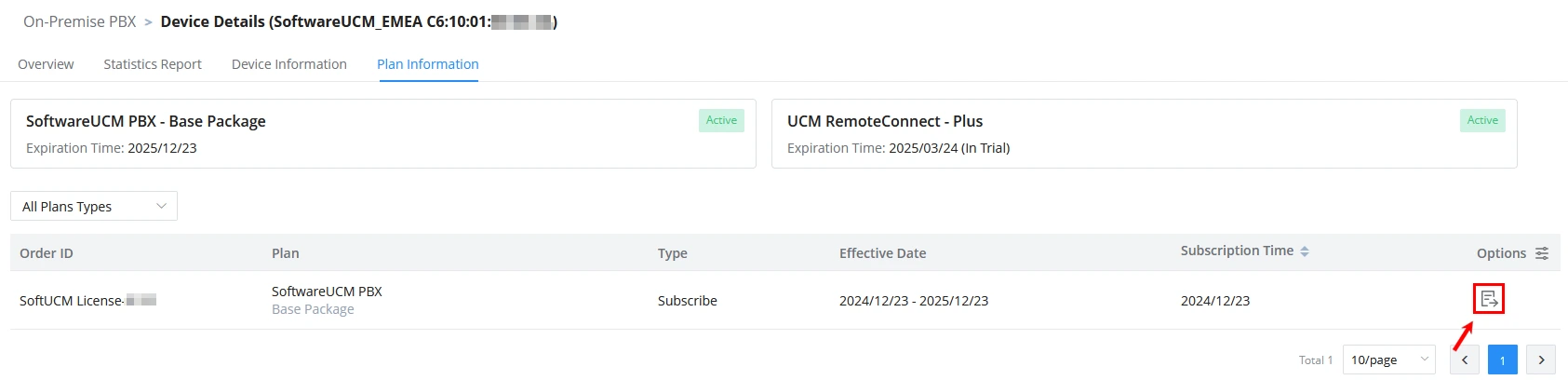Image resolution: width=1568 pixels, height=380 pixels.
Task: Expand the All Plans Types dropdown
Action: pos(94,206)
